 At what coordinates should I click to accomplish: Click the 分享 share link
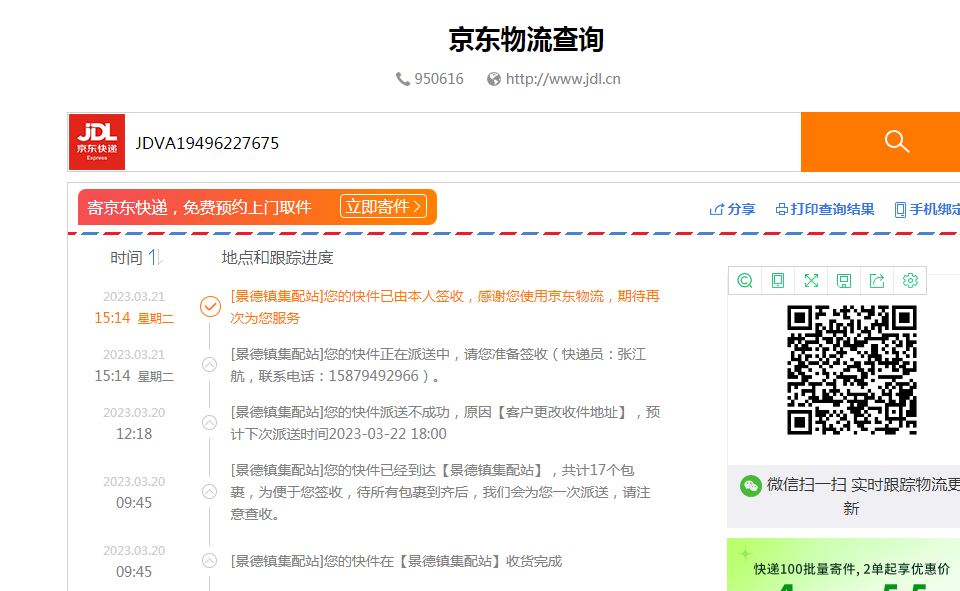coord(732,209)
